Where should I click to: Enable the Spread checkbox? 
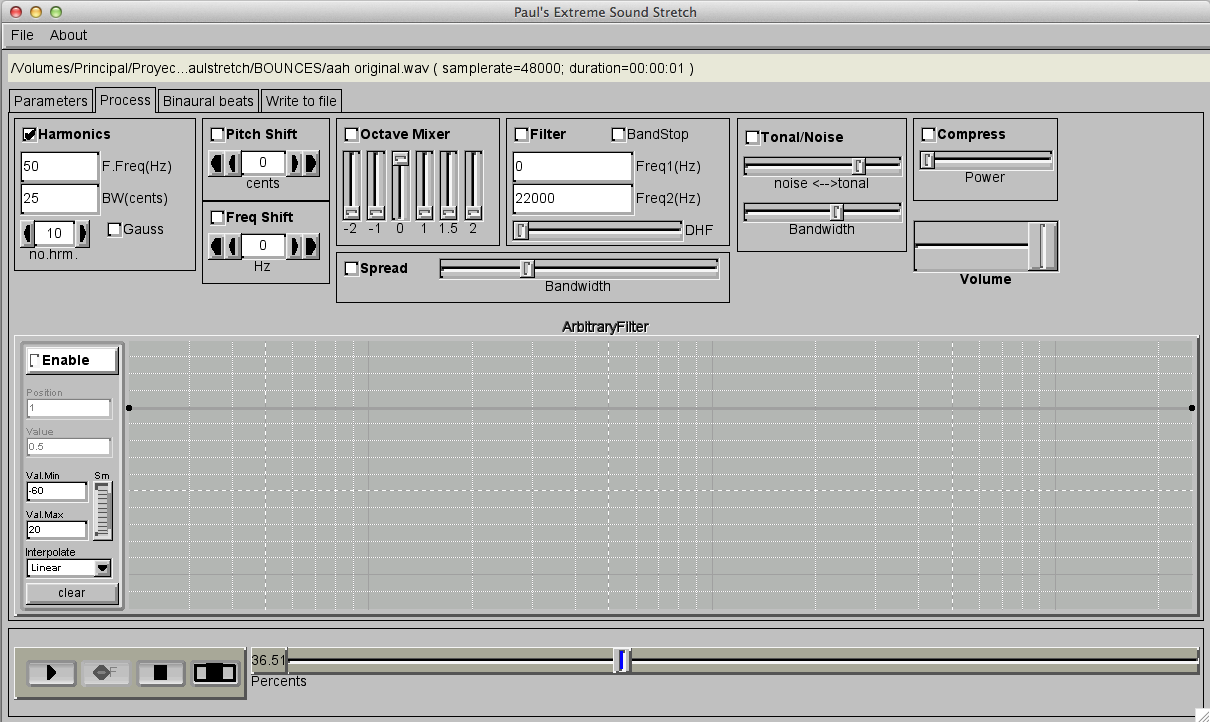pos(351,268)
